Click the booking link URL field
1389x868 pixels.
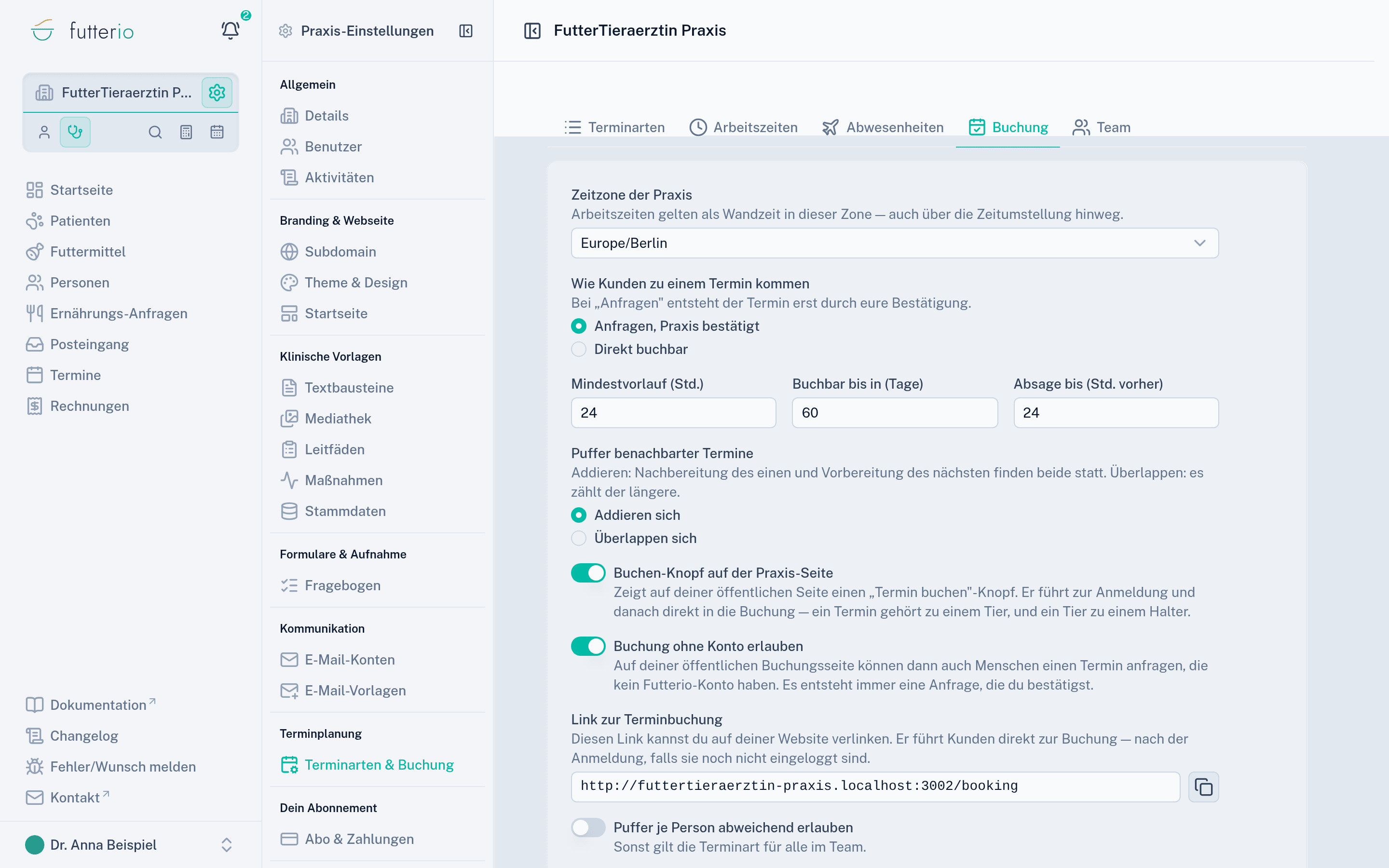tap(875, 787)
